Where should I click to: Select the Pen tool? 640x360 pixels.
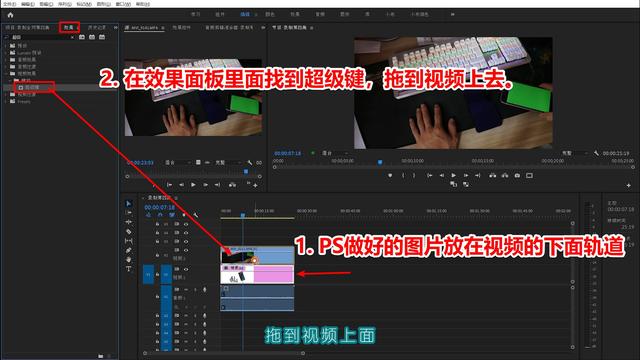point(129,250)
